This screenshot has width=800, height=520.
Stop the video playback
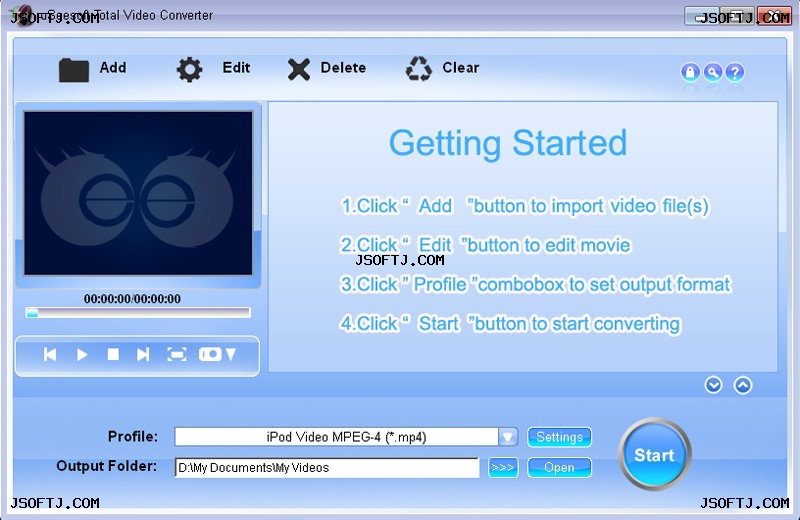pos(113,354)
